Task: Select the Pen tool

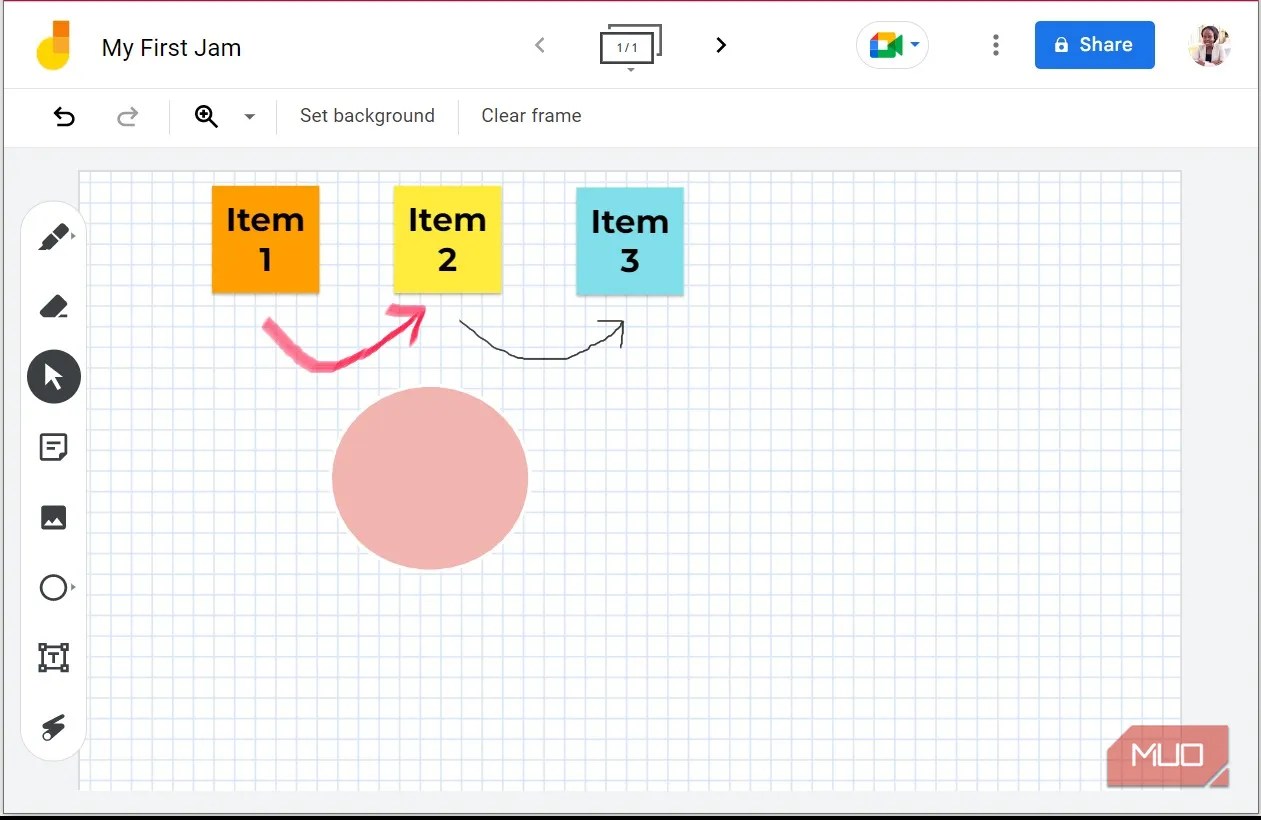Action: click(53, 236)
